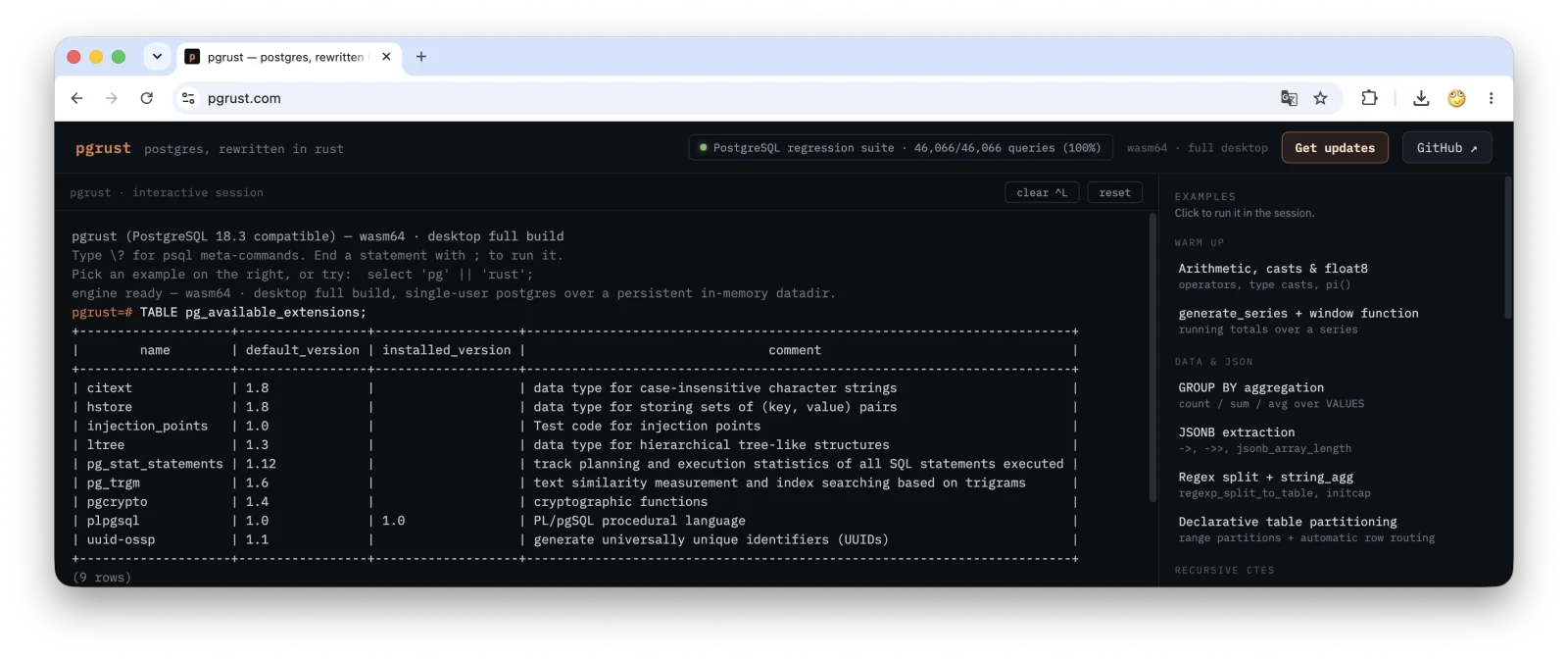Click the injection_points row name
This screenshot has height=659, width=1568.
click(x=147, y=426)
